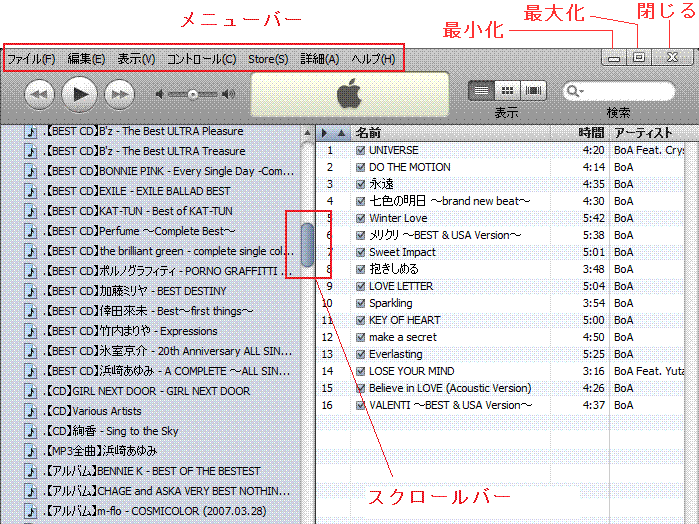Open the 表示(V) menu
This screenshot has width=699, height=524.
136,59
